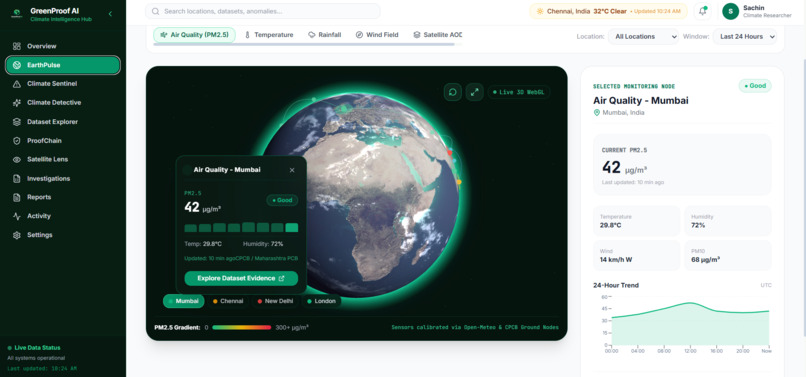Click the search magnifier icon
Viewport: 806px width, 377px height.
tap(155, 11)
